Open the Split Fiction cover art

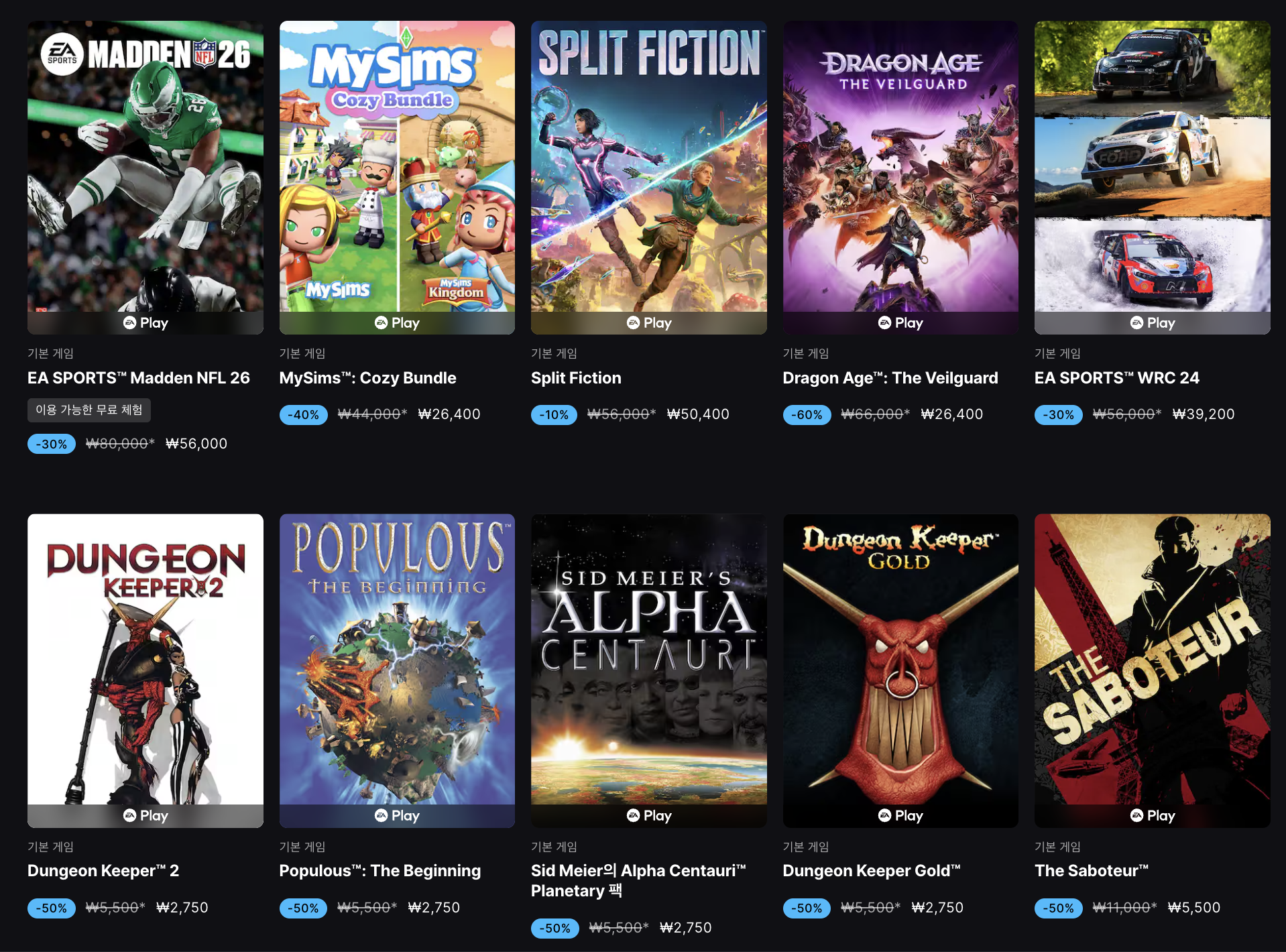coord(649,166)
